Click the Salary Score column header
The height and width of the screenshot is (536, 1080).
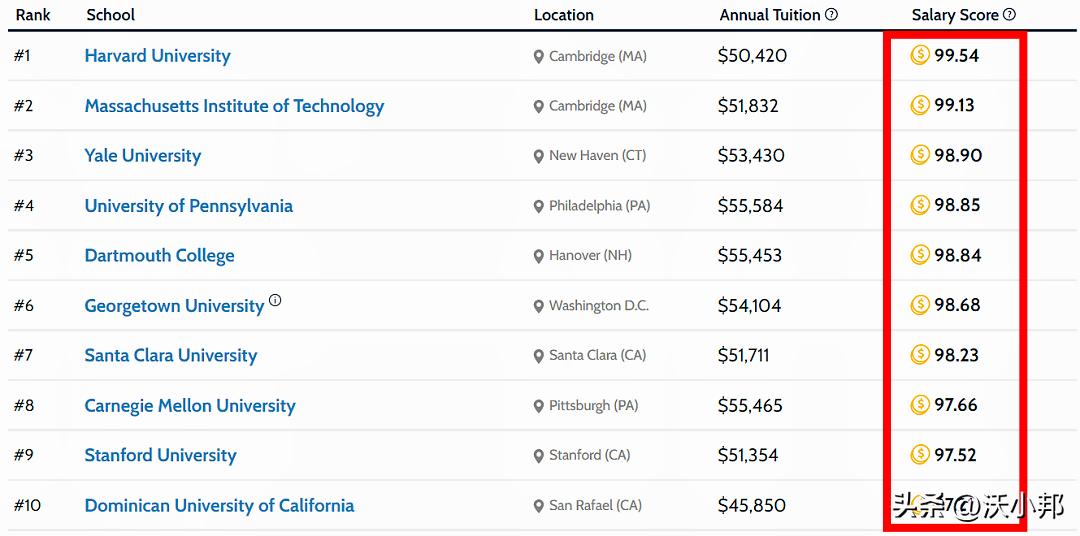(x=955, y=15)
